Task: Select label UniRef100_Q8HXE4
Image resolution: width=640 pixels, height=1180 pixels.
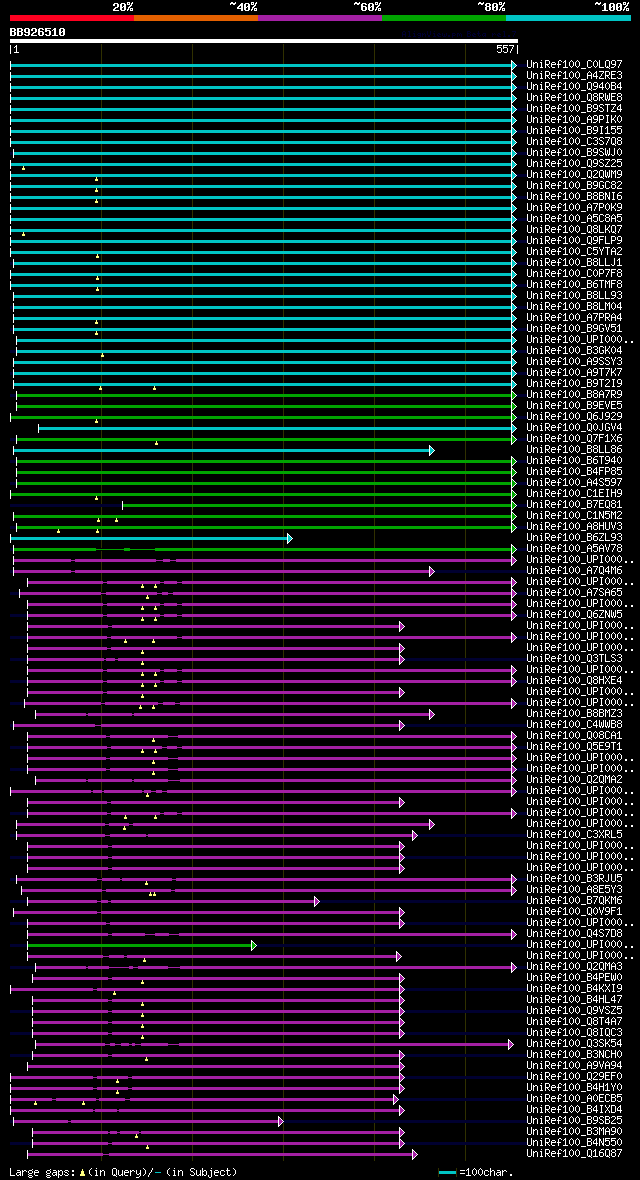Action: point(574,680)
